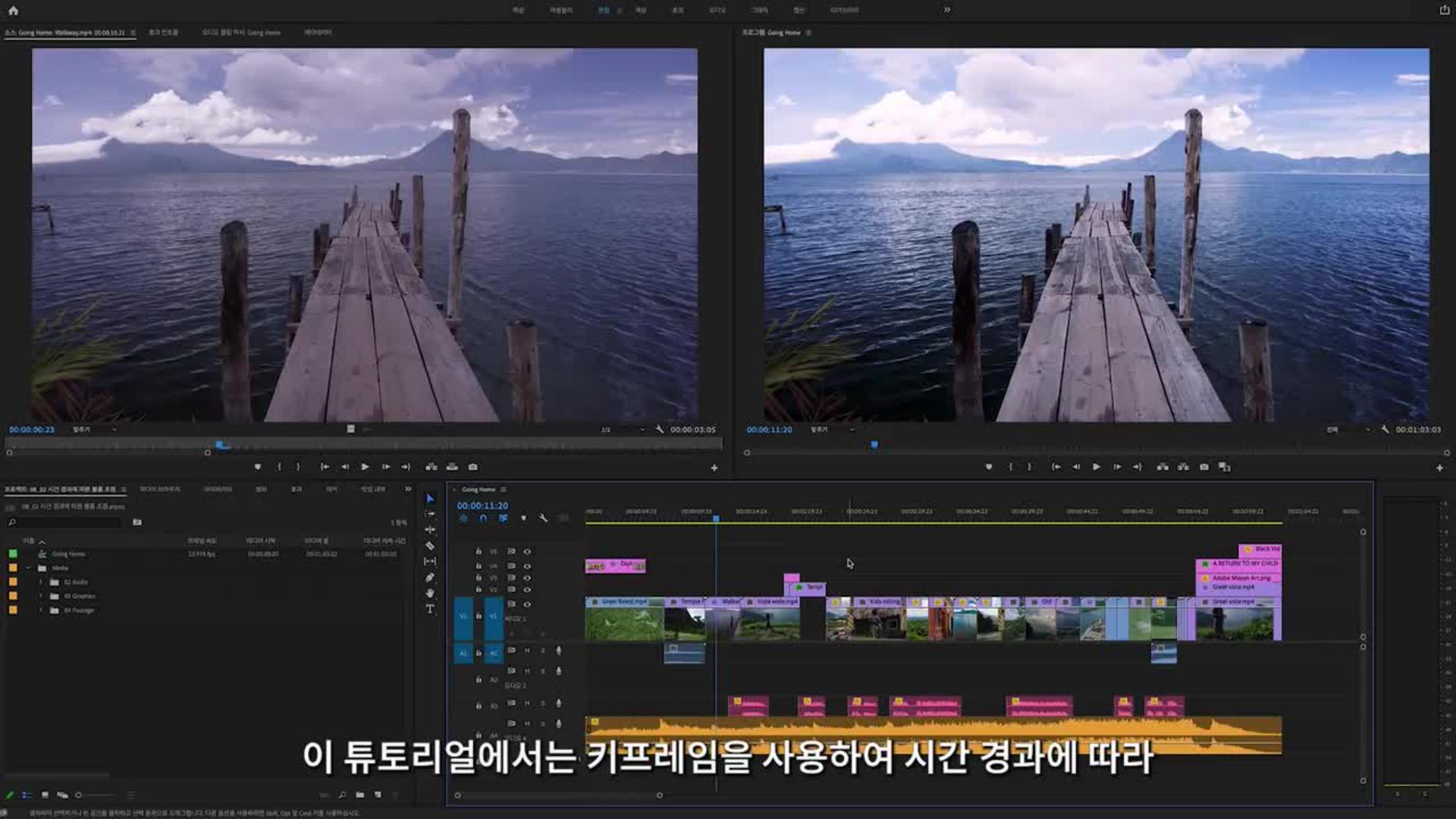Viewport: 1456px width, 819px height.
Task: Hide track V5 using eye icon
Action: pyautogui.click(x=527, y=551)
